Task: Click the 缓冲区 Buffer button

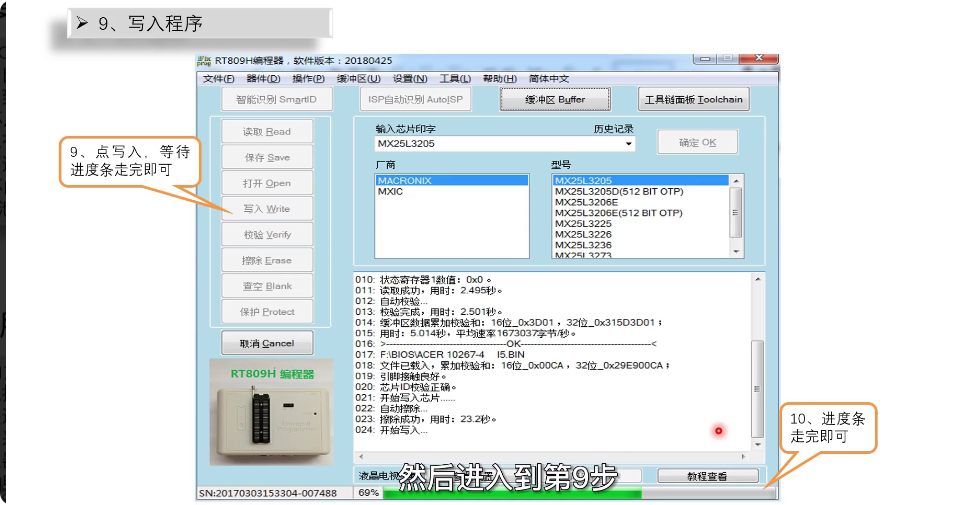Action: 556,99
